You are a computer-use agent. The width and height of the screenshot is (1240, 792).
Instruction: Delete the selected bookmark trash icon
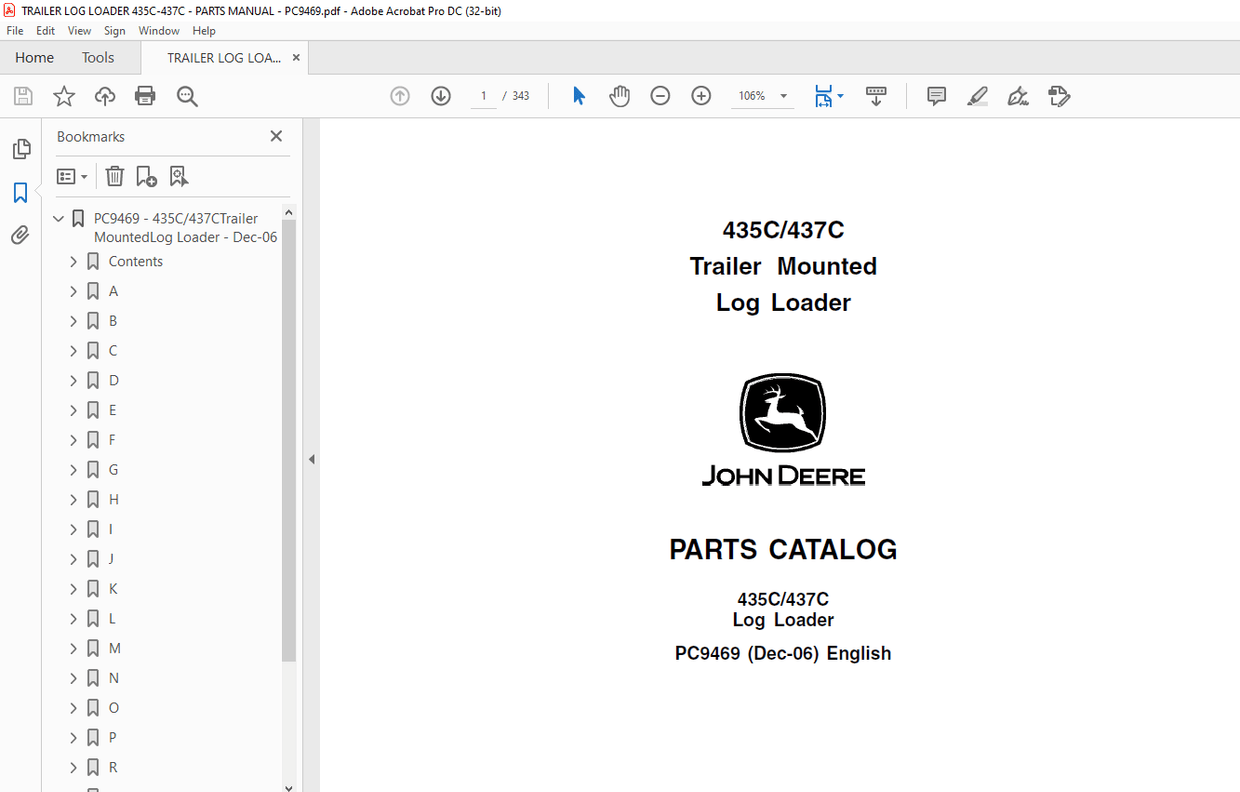[x=115, y=176]
